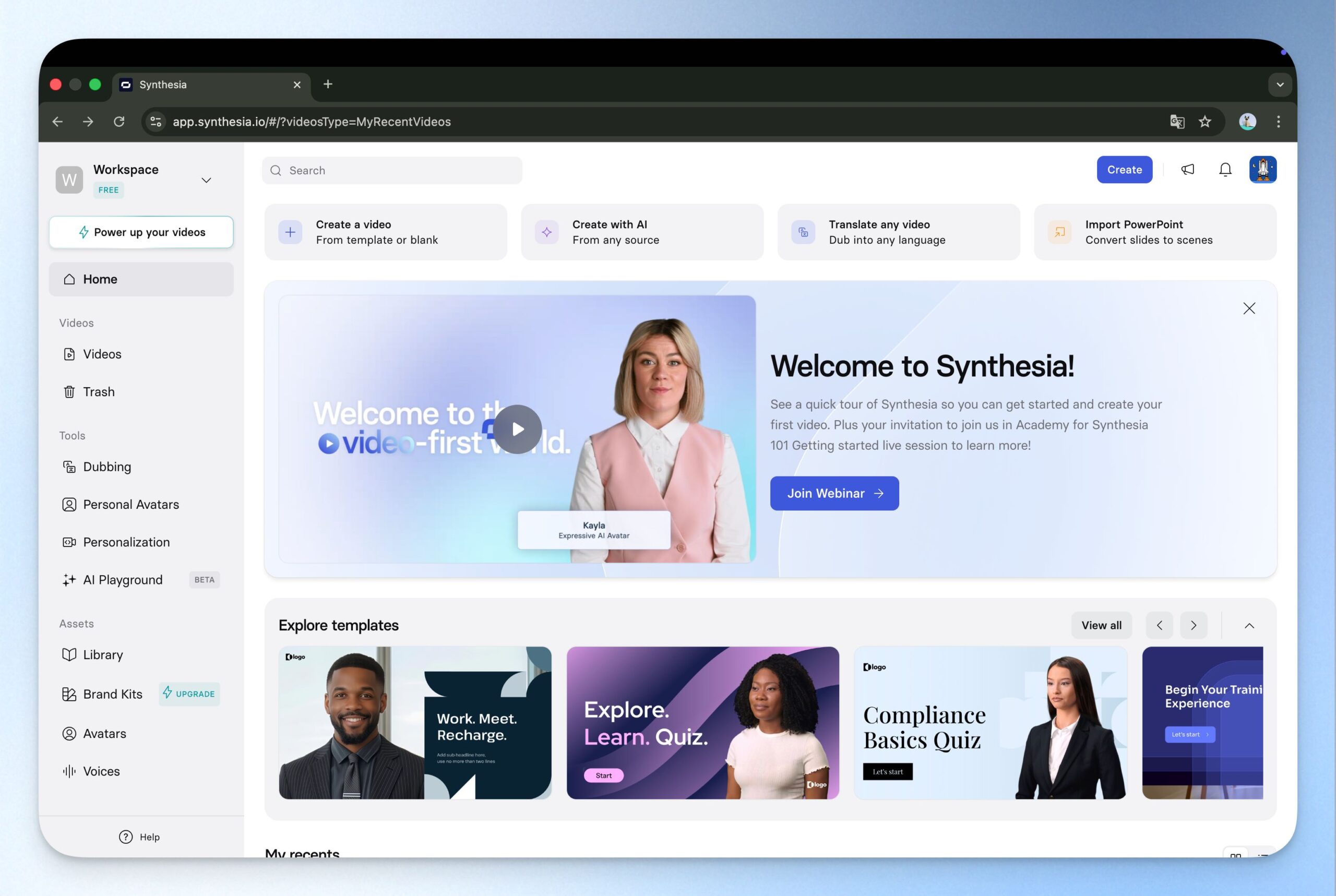Go to Personal Avatars page
This screenshot has height=896, width=1336.
(131, 505)
